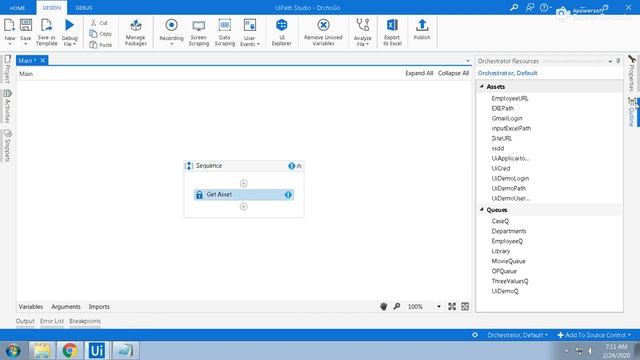Viewport: 640px width, 360px height.
Task: Switch to UiPath taskbar app
Action: tap(97, 351)
